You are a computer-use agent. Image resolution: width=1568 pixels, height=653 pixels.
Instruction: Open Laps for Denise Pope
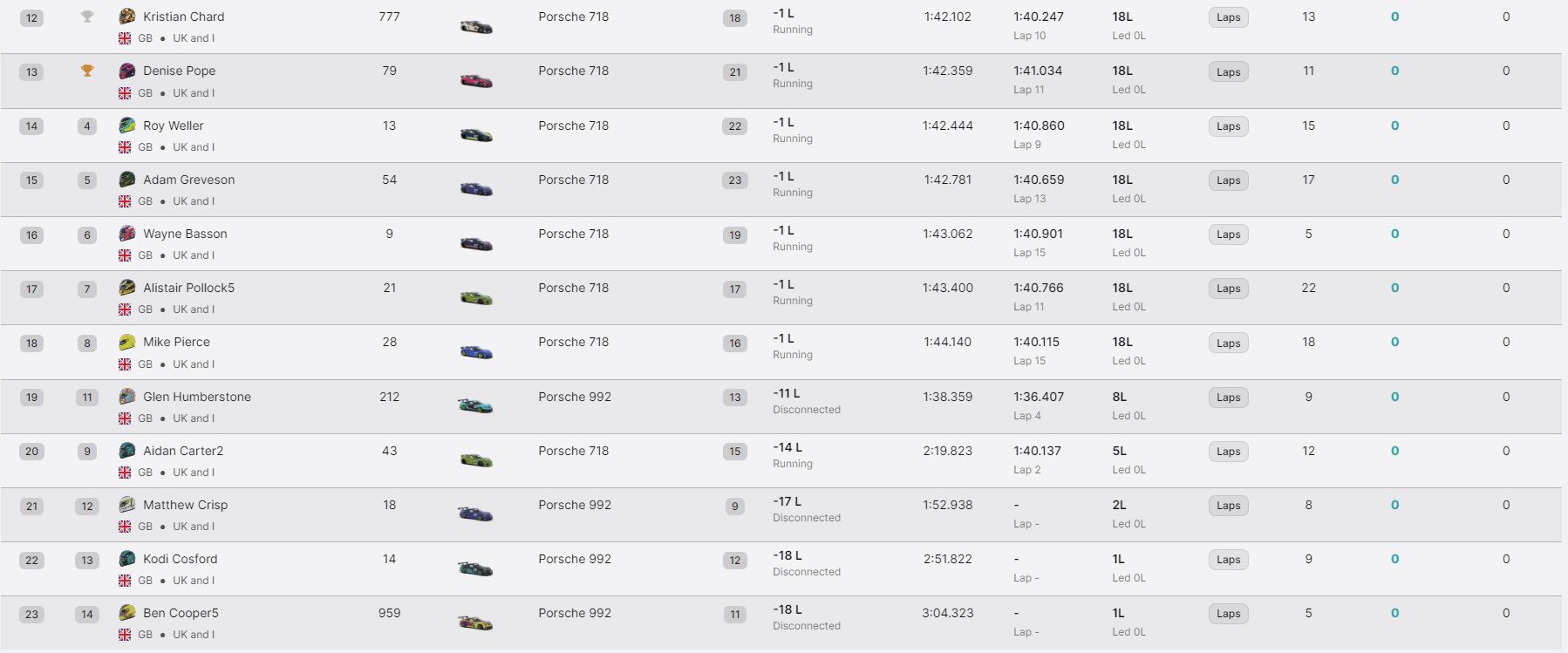click(x=1228, y=72)
